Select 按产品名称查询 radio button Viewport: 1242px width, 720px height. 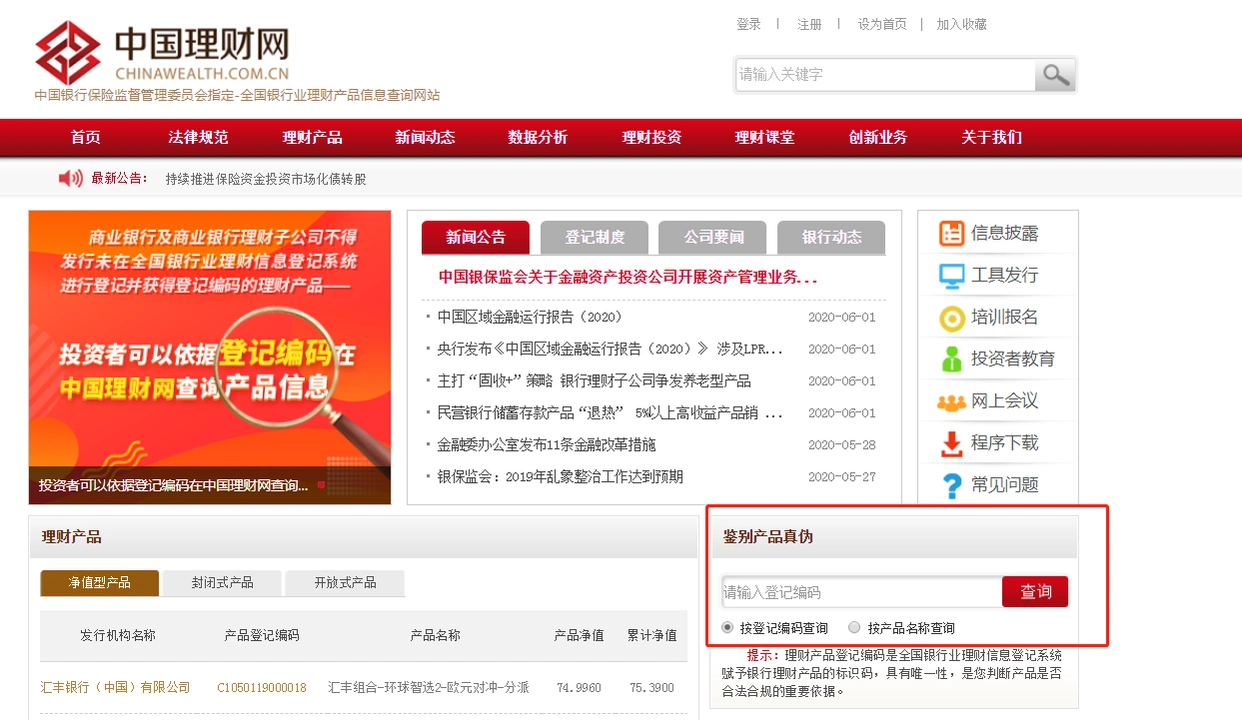click(854, 628)
